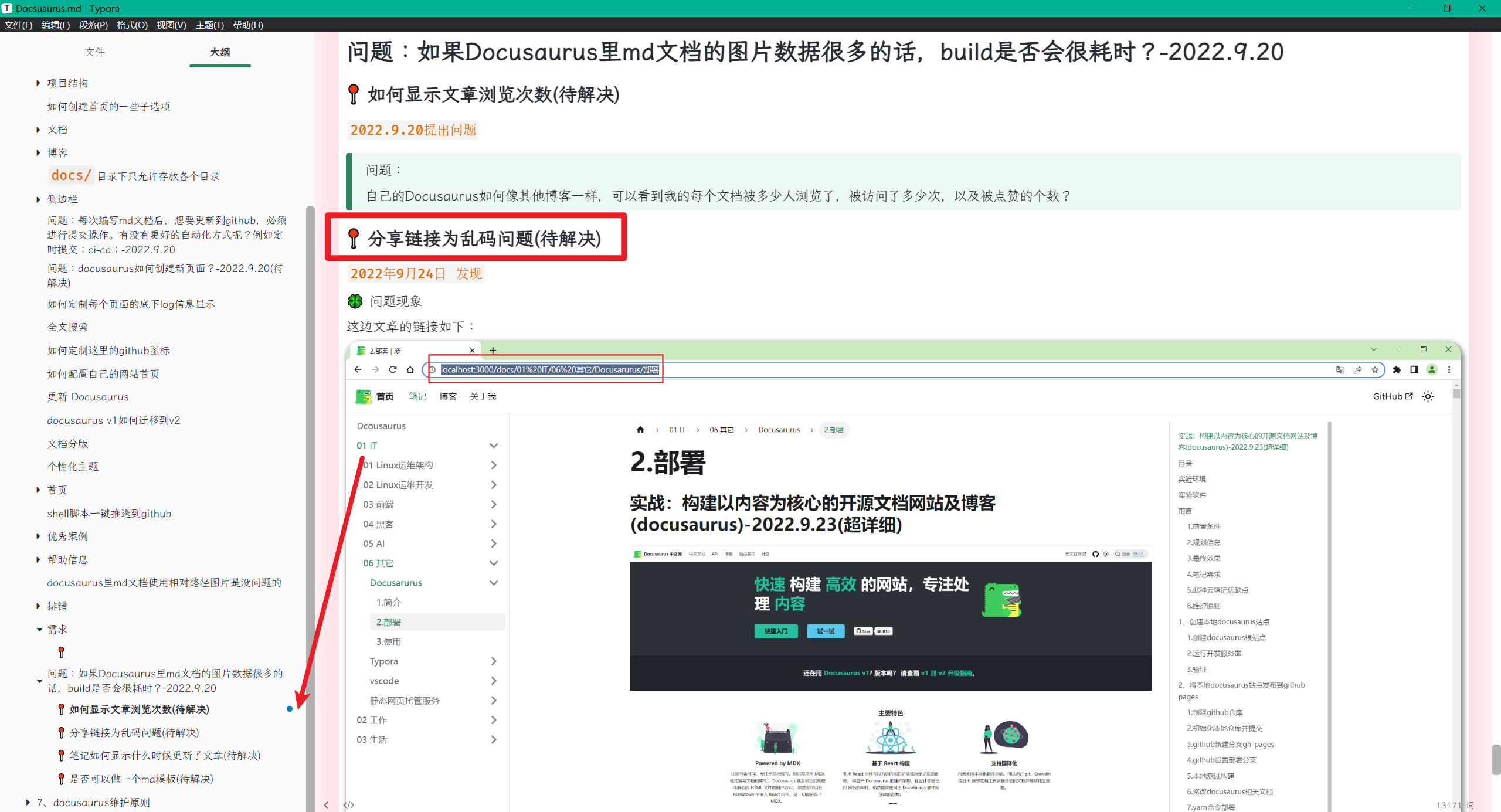Viewport: 1501px width, 812px height.
Task: Open the 帮助(H) menu
Action: (x=247, y=25)
